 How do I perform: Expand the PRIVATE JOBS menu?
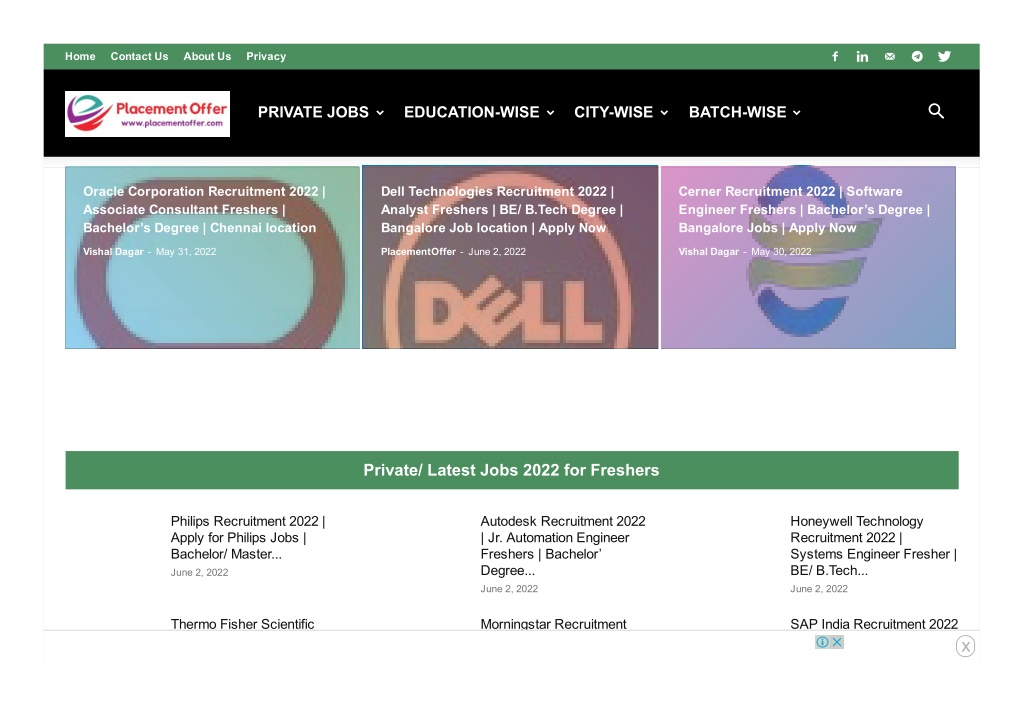[321, 112]
